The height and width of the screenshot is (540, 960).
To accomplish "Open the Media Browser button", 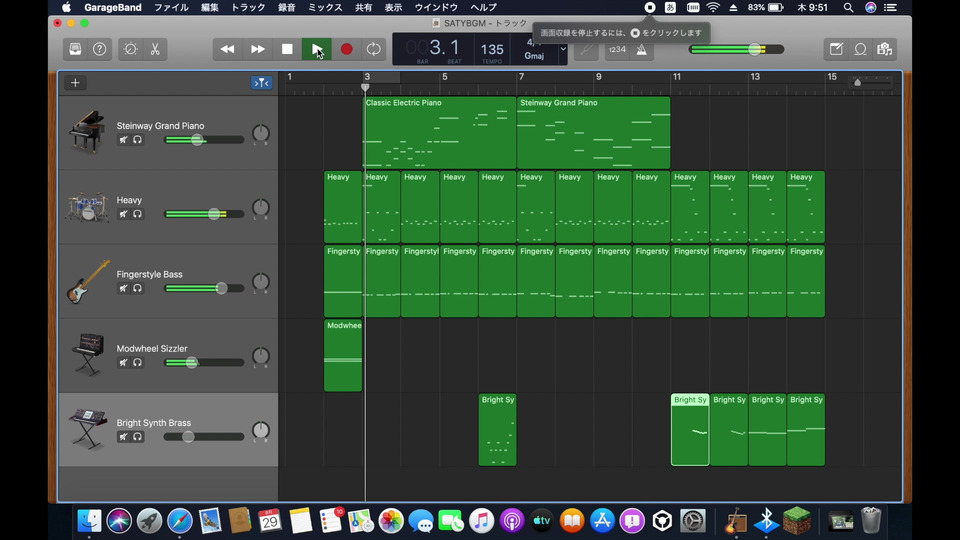I will [885, 49].
